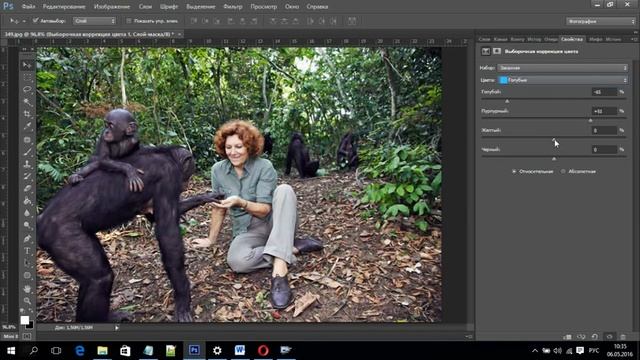Adjust the Пурпурный slider handle
Screen dimensions: 640x360
point(590,120)
